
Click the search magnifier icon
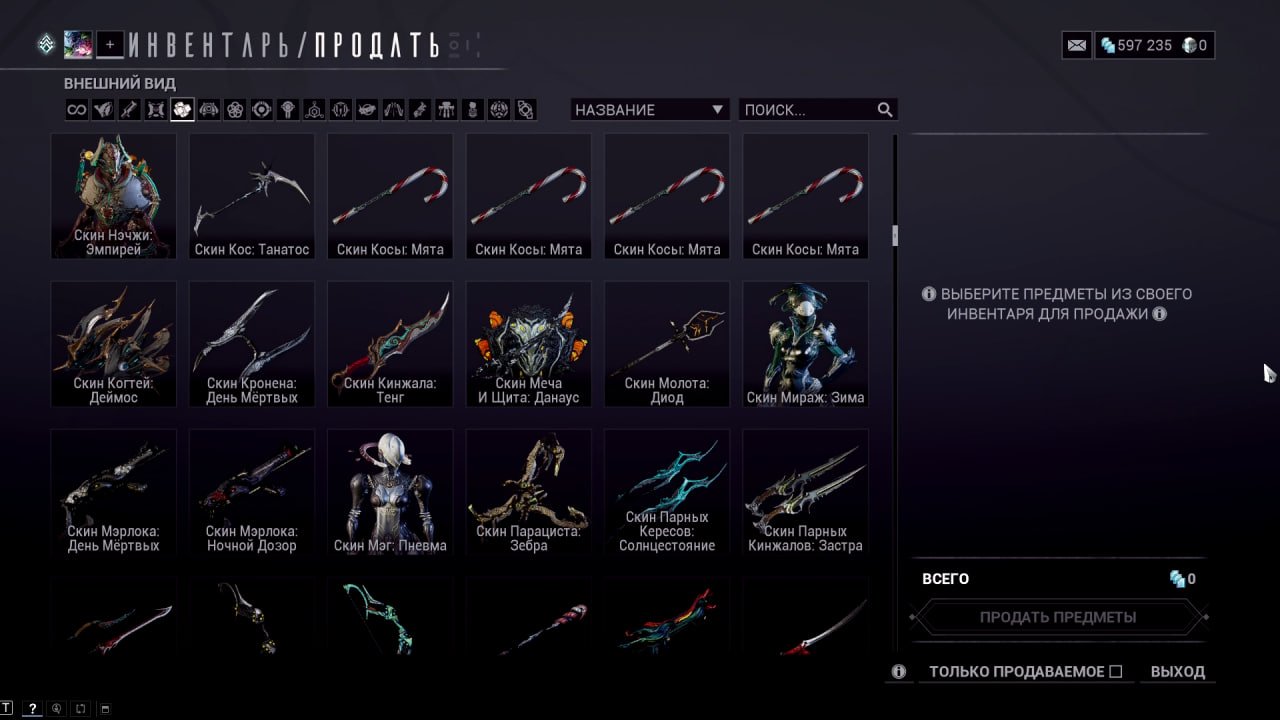[x=885, y=110]
